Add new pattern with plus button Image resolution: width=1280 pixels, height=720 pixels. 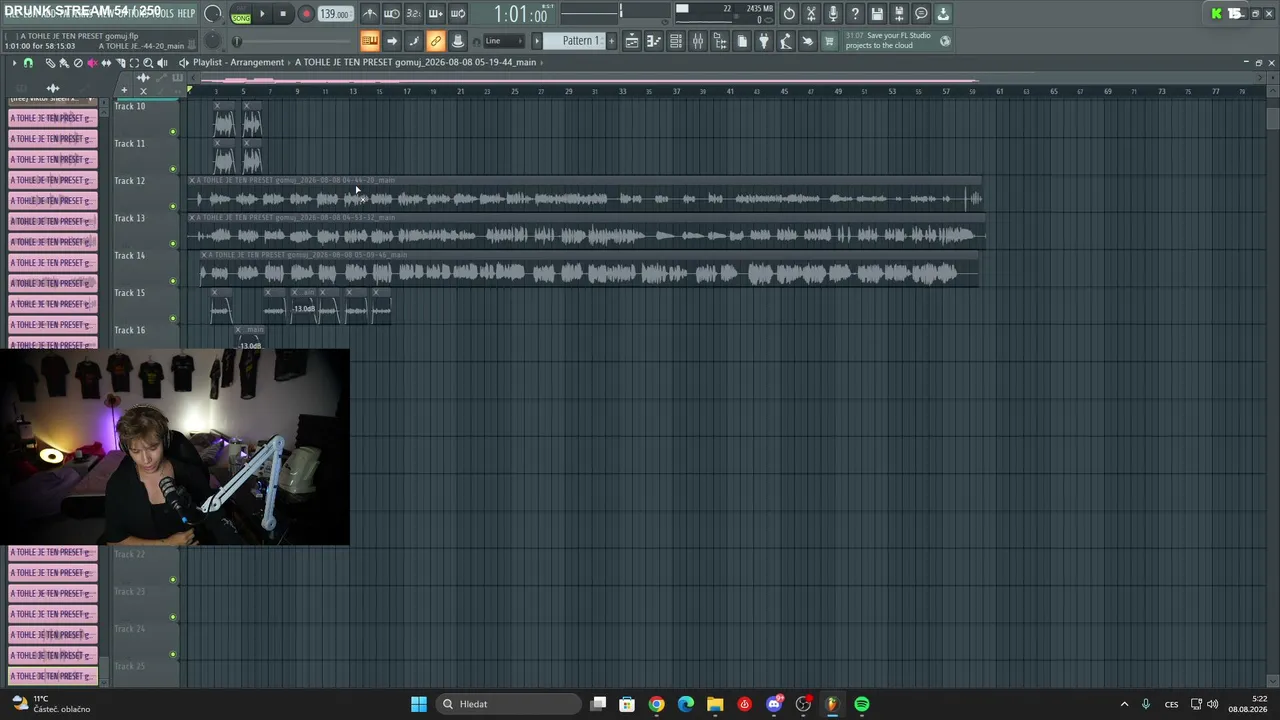[612, 41]
